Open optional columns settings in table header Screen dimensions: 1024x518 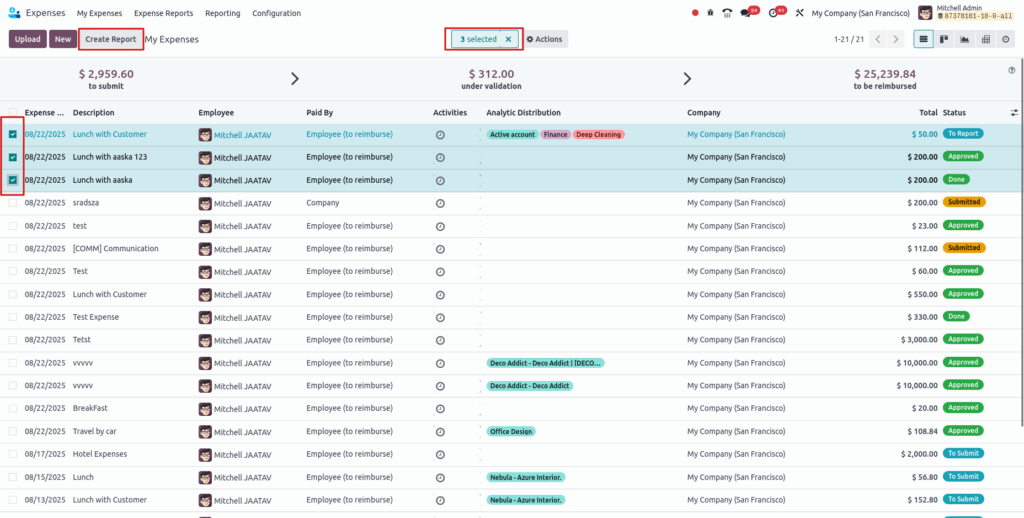coord(1014,113)
